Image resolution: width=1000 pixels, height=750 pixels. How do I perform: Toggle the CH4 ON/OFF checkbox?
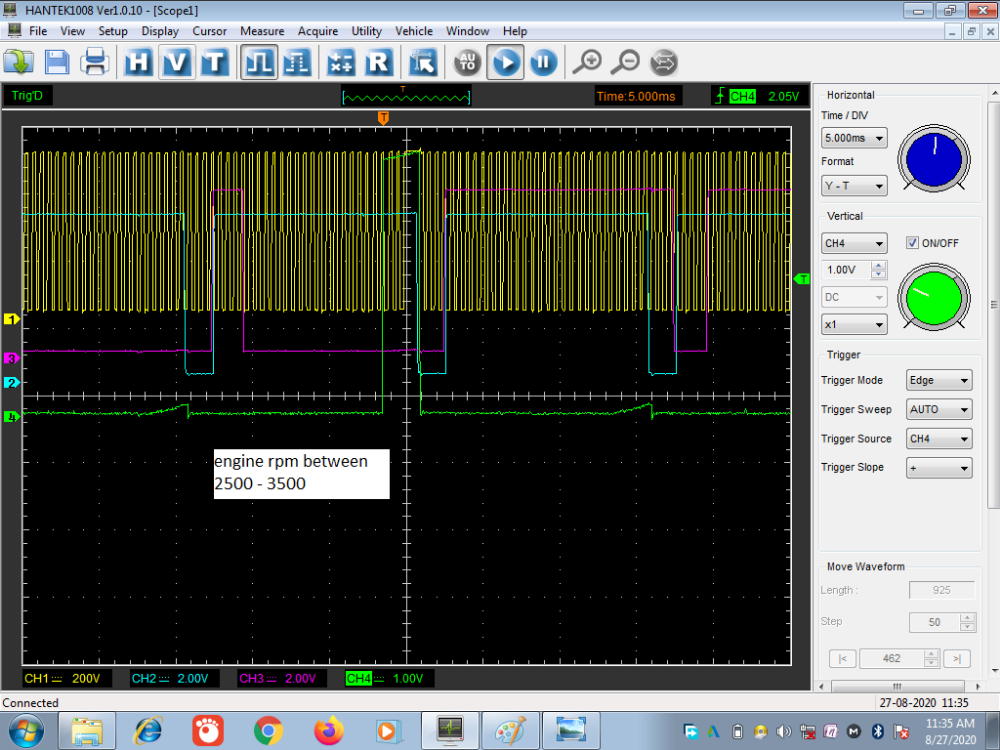(x=911, y=243)
